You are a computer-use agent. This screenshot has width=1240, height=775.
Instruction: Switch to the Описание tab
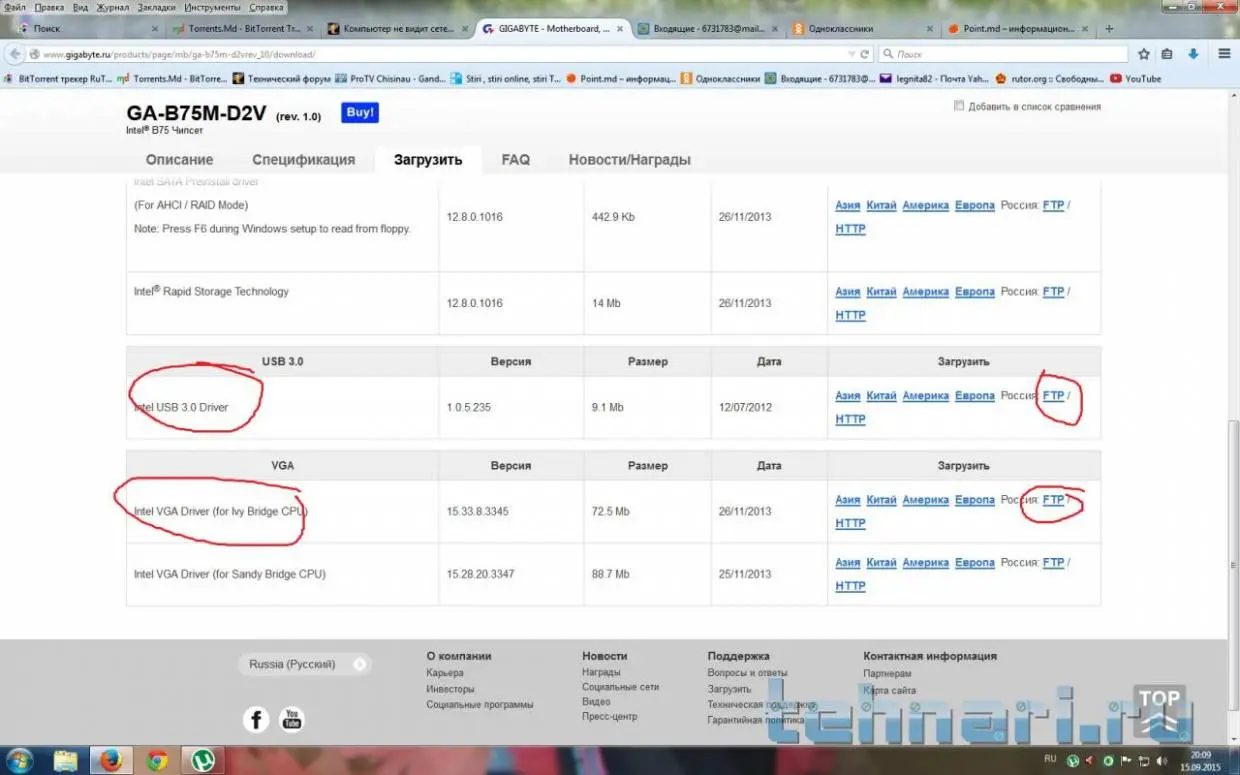pyautogui.click(x=179, y=160)
